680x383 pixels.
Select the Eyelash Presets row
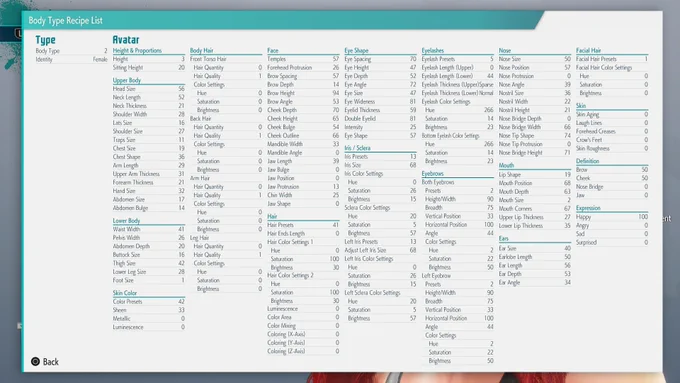458,59
